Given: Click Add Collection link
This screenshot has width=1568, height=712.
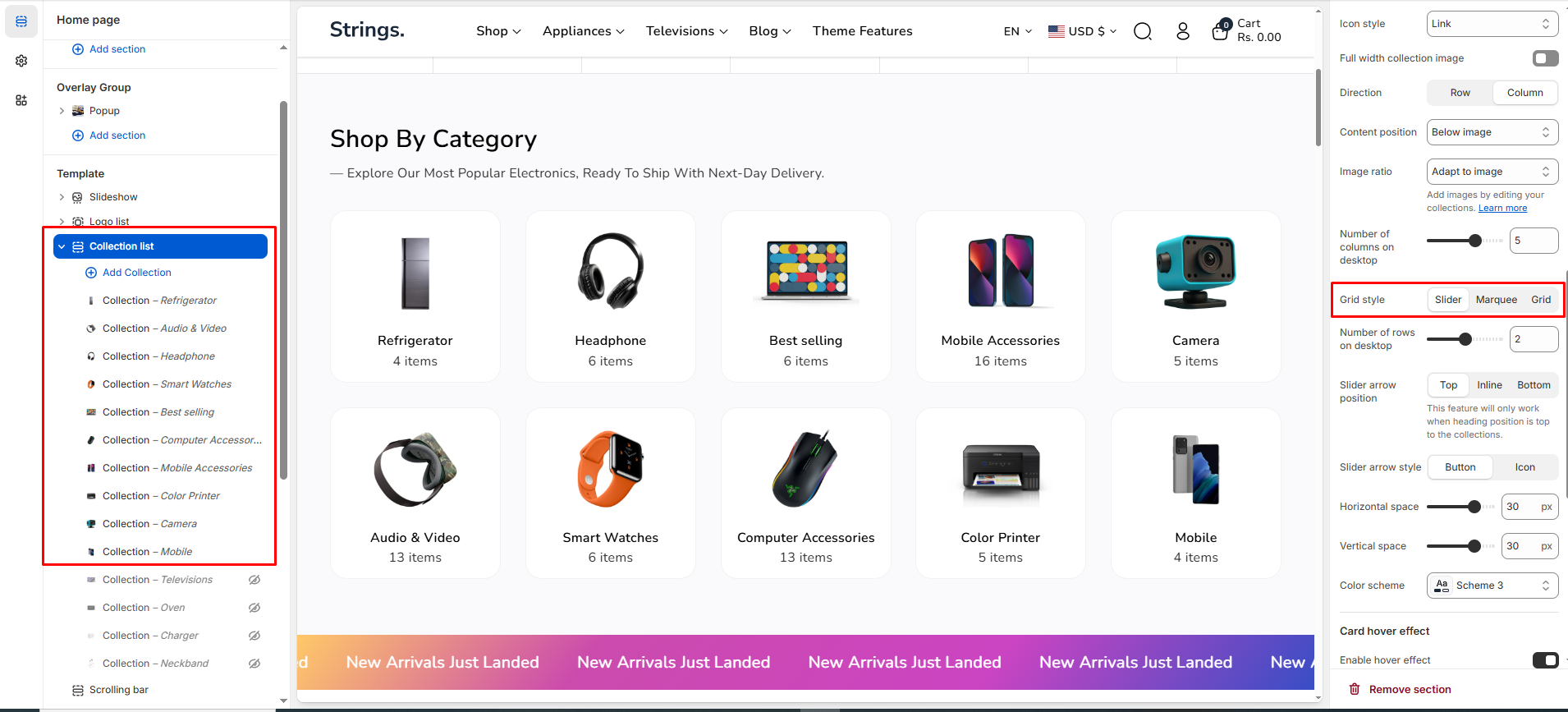Looking at the screenshot, I should [x=136, y=273].
